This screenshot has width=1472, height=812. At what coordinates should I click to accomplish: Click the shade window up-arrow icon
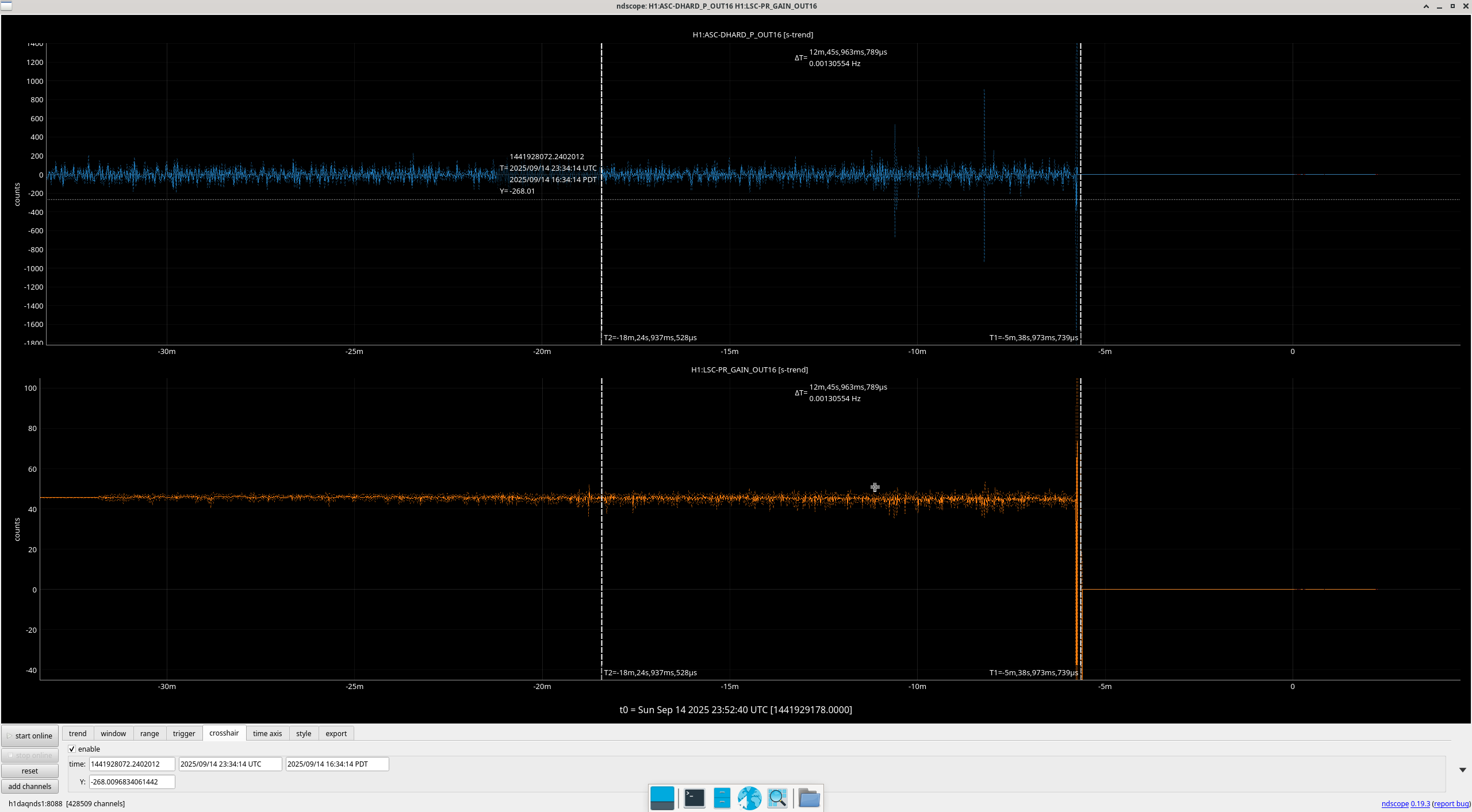(1426, 6)
